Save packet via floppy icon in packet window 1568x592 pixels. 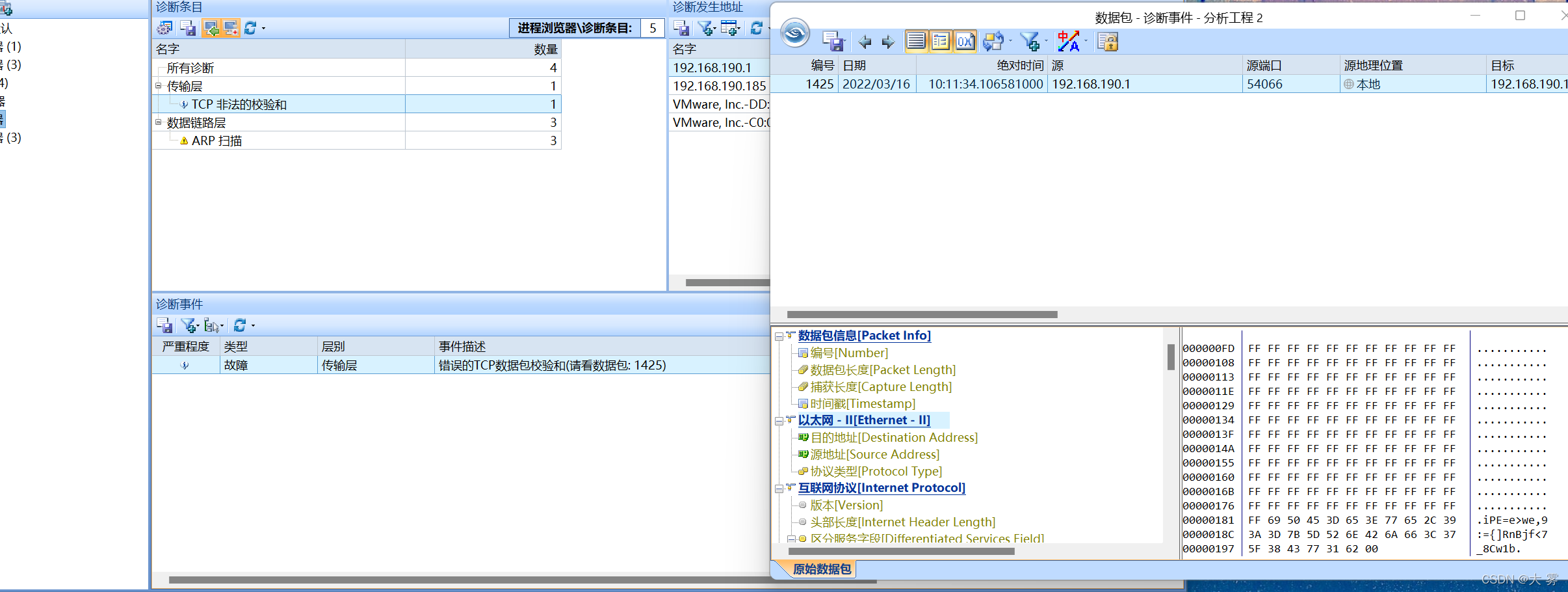point(833,42)
